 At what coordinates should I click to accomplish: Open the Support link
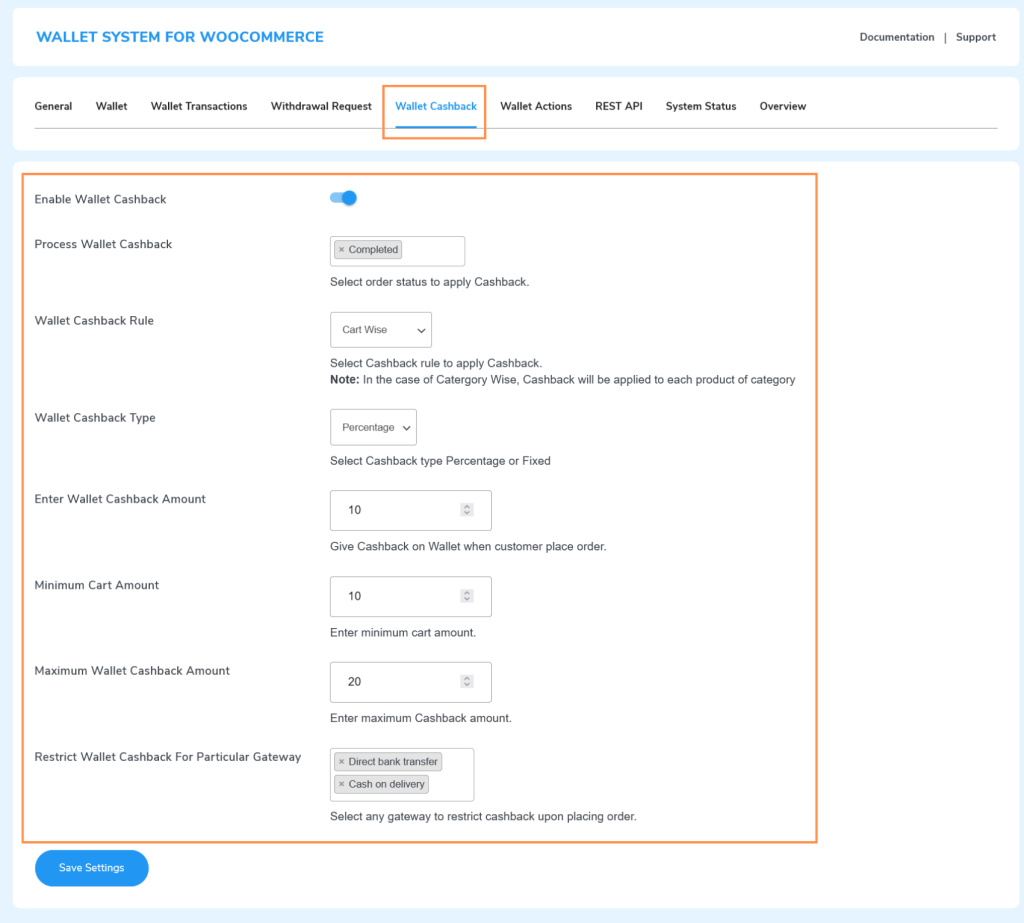(x=975, y=37)
